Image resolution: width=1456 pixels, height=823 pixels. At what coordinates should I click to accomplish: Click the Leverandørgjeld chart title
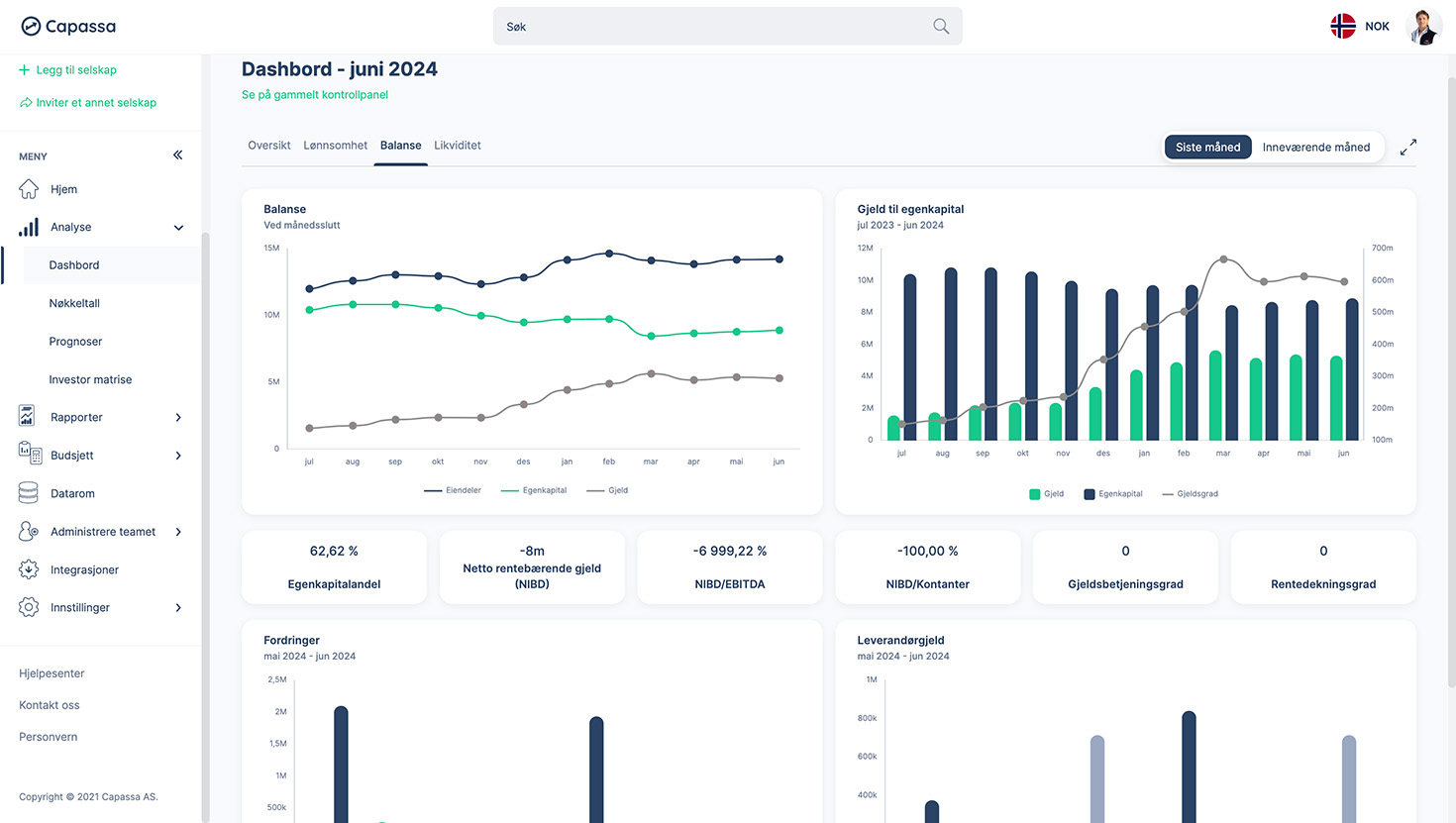900,640
